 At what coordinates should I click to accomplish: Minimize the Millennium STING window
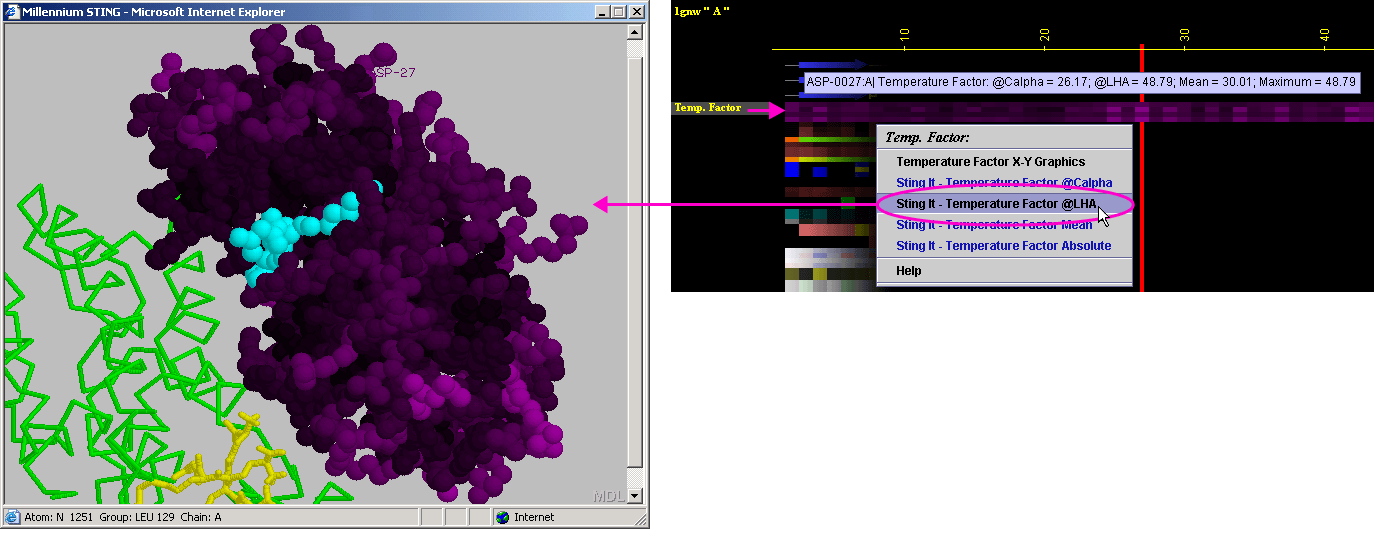click(602, 12)
